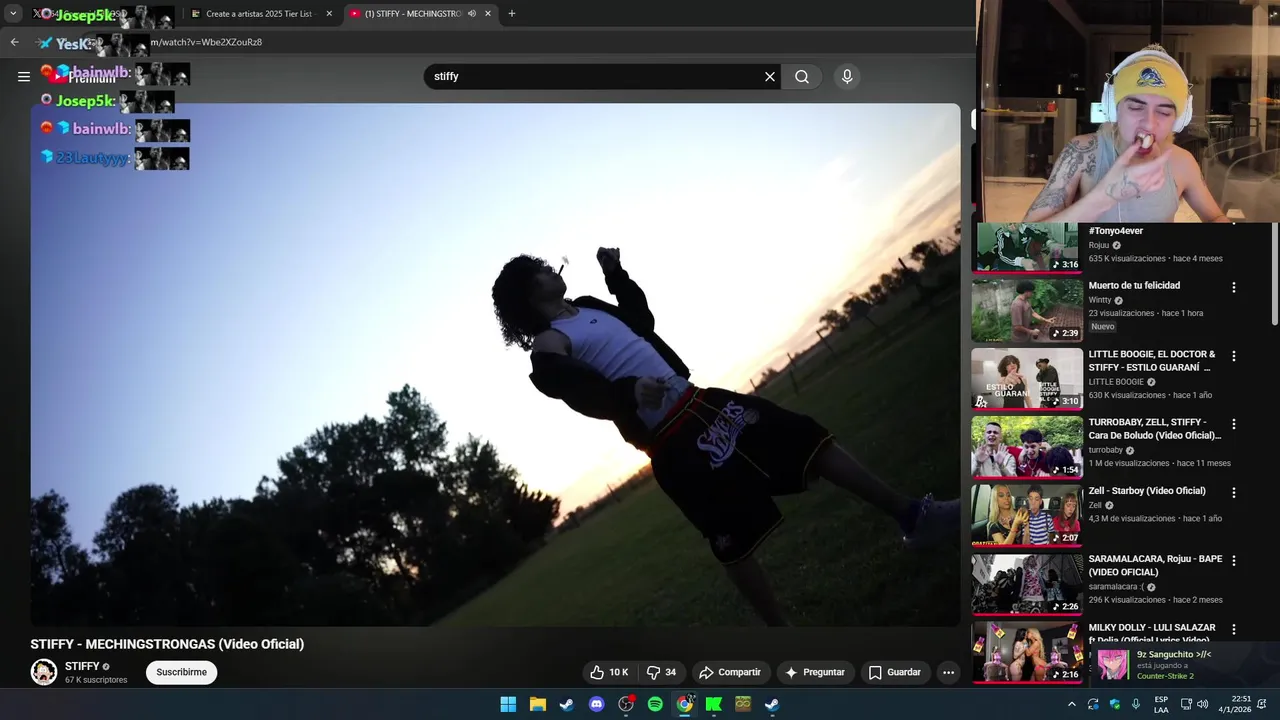Viewport: 1280px width, 720px height.
Task: Open options menu for Zell - Starboy
Action: click(1233, 493)
